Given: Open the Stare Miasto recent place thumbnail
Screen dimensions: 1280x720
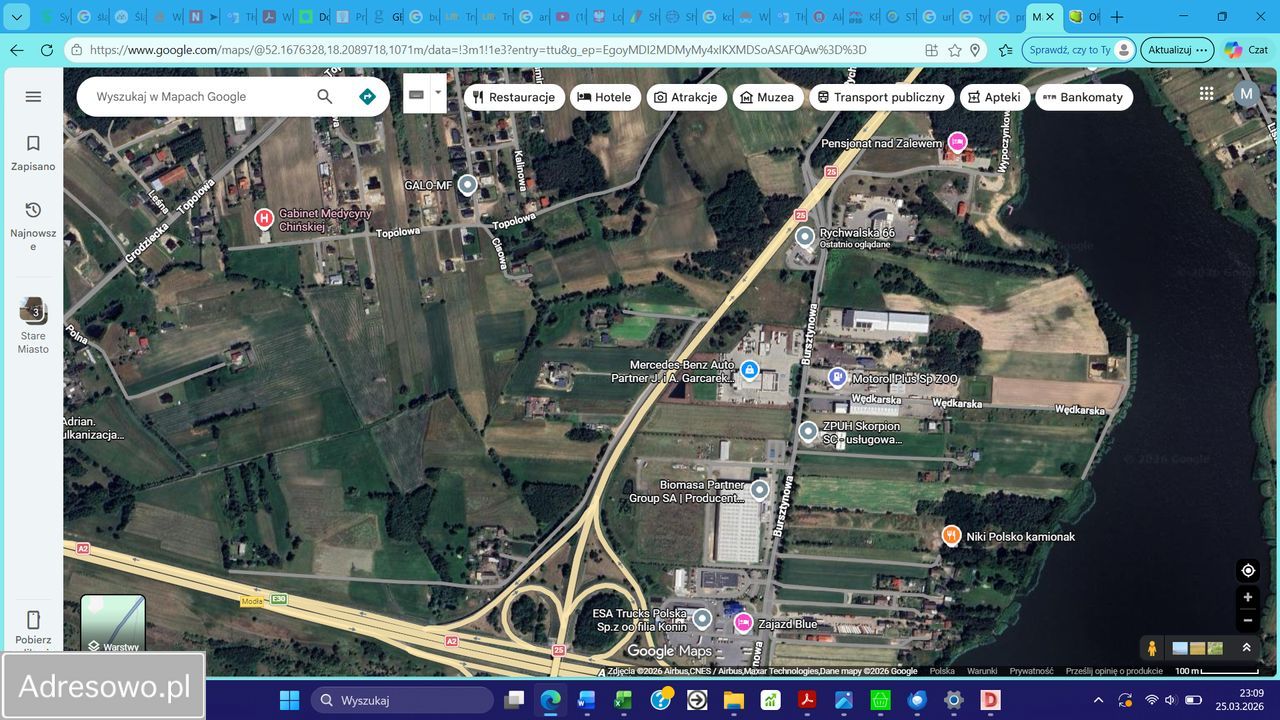Looking at the screenshot, I should [33, 325].
